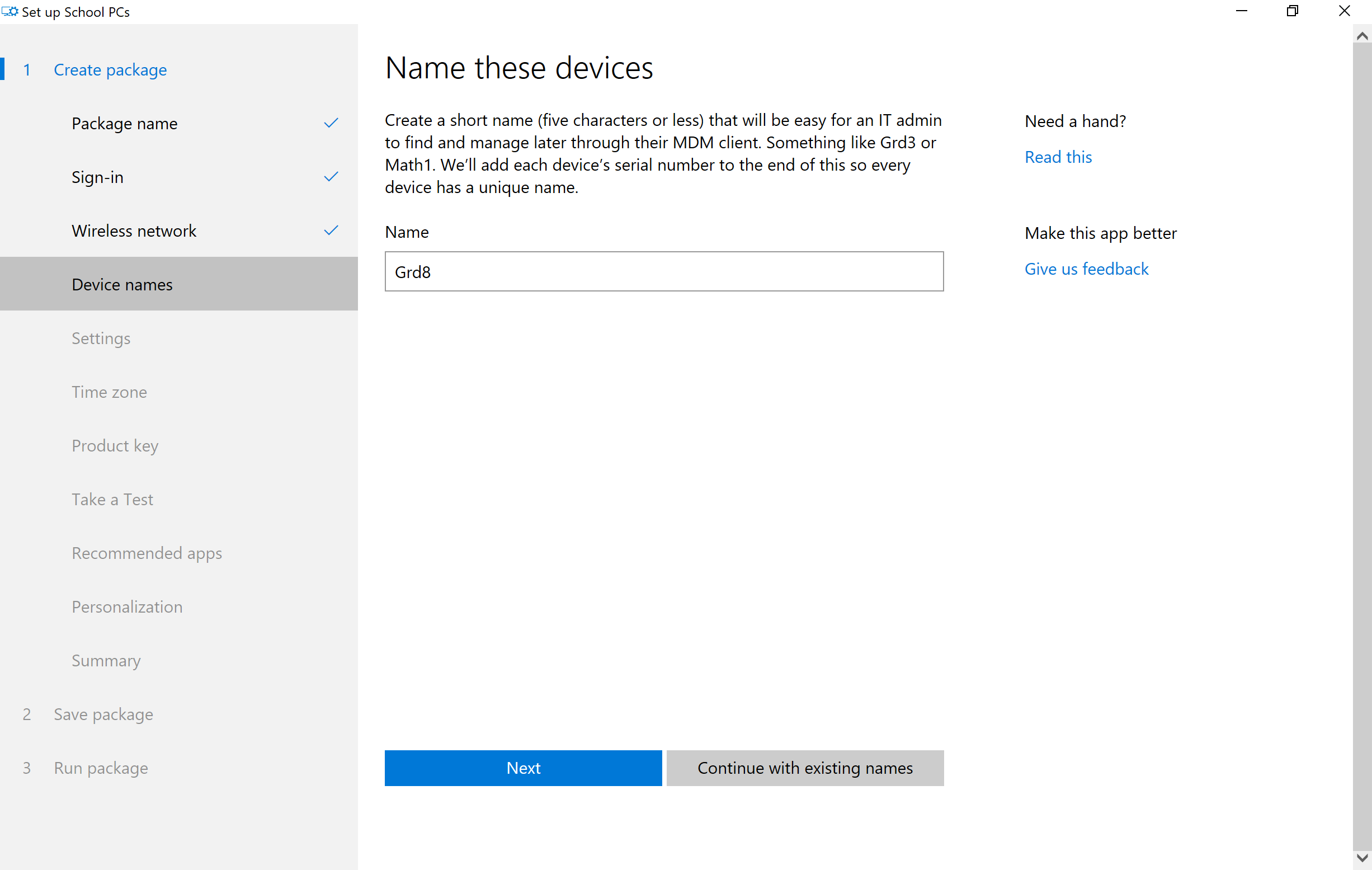Select Wireless network in the sidebar
The width and height of the screenshot is (1372, 870).
pyautogui.click(x=134, y=231)
